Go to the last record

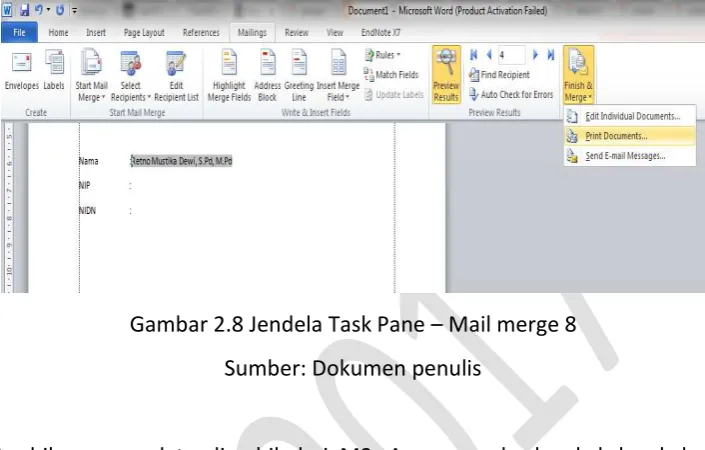pyautogui.click(x=551, y=55)
